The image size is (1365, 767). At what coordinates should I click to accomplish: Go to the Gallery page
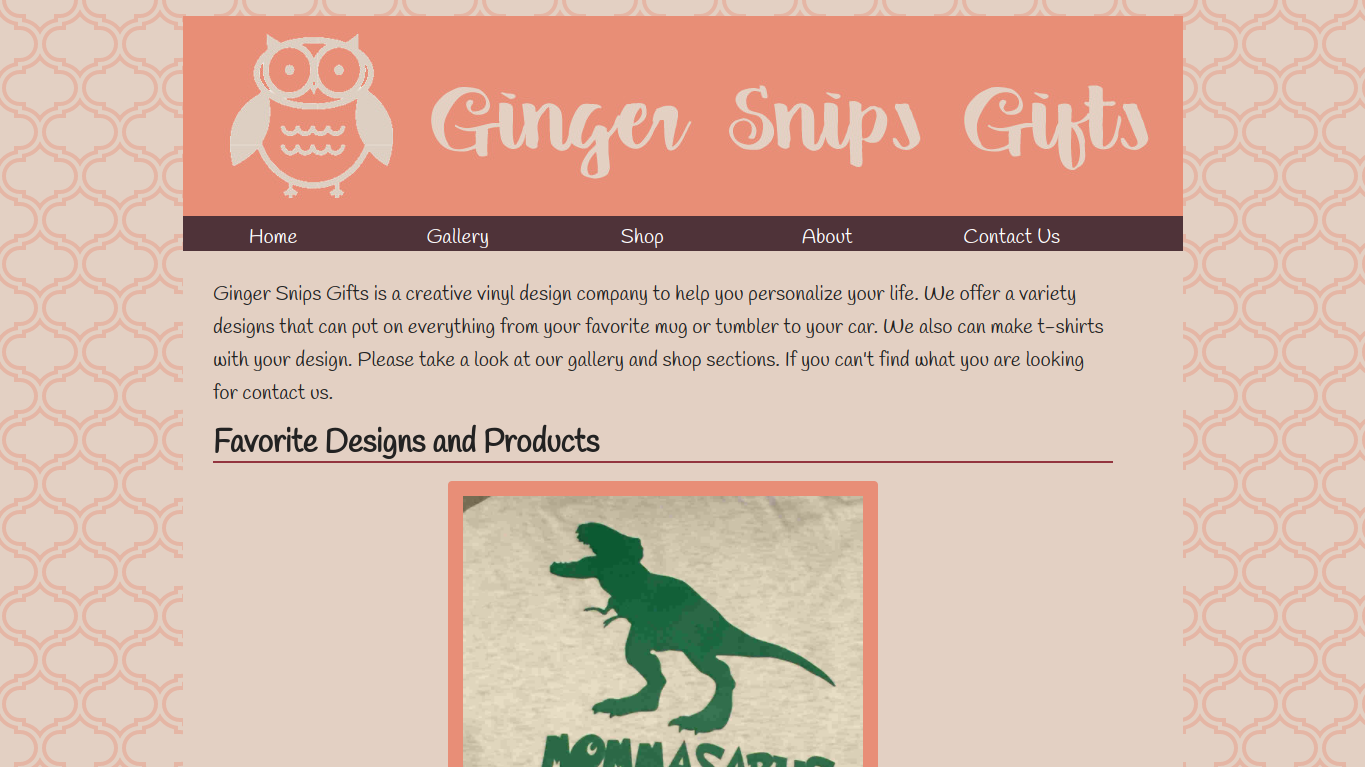457,236
